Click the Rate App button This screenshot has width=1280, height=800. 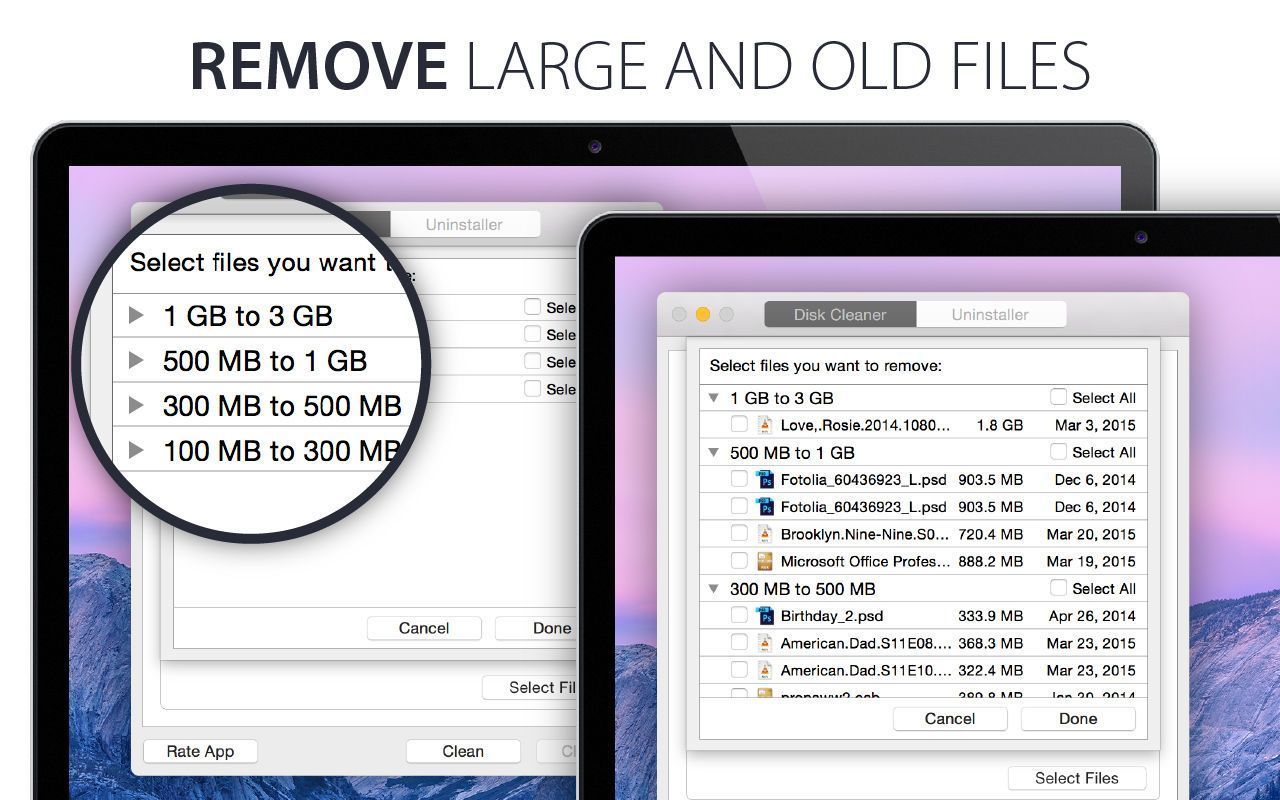coord(200,751)
